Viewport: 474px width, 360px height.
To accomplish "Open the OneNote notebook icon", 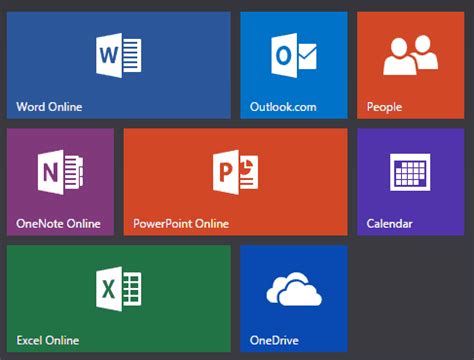I will click(60, 172).
